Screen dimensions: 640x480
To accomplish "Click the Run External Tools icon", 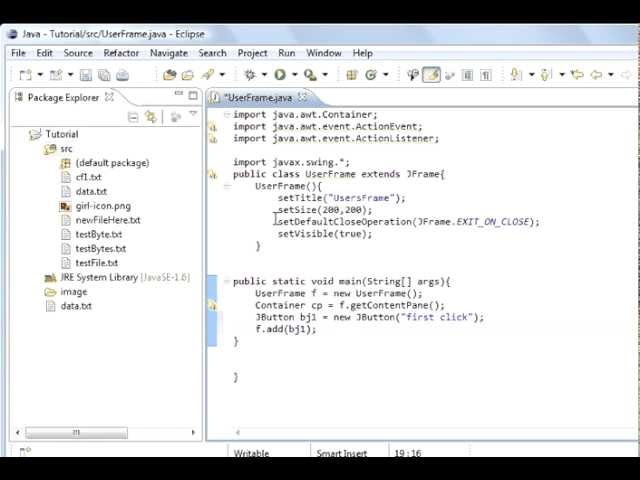I will [x=310, y=75].
